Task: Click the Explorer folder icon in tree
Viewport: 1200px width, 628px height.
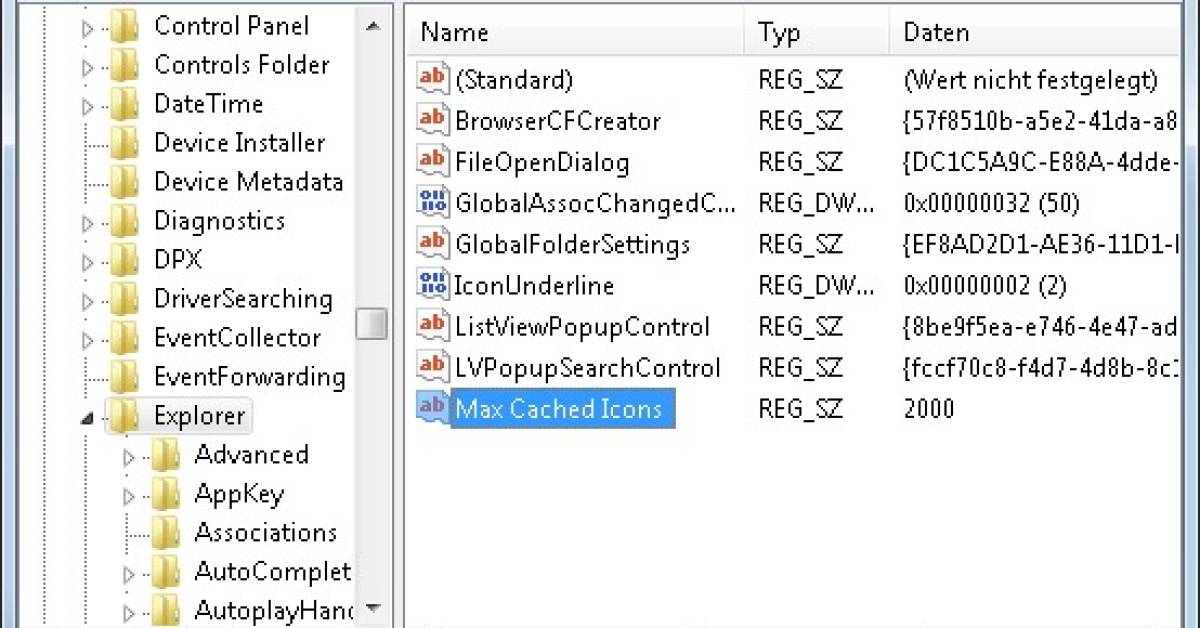Action: (x=124, y=415)
